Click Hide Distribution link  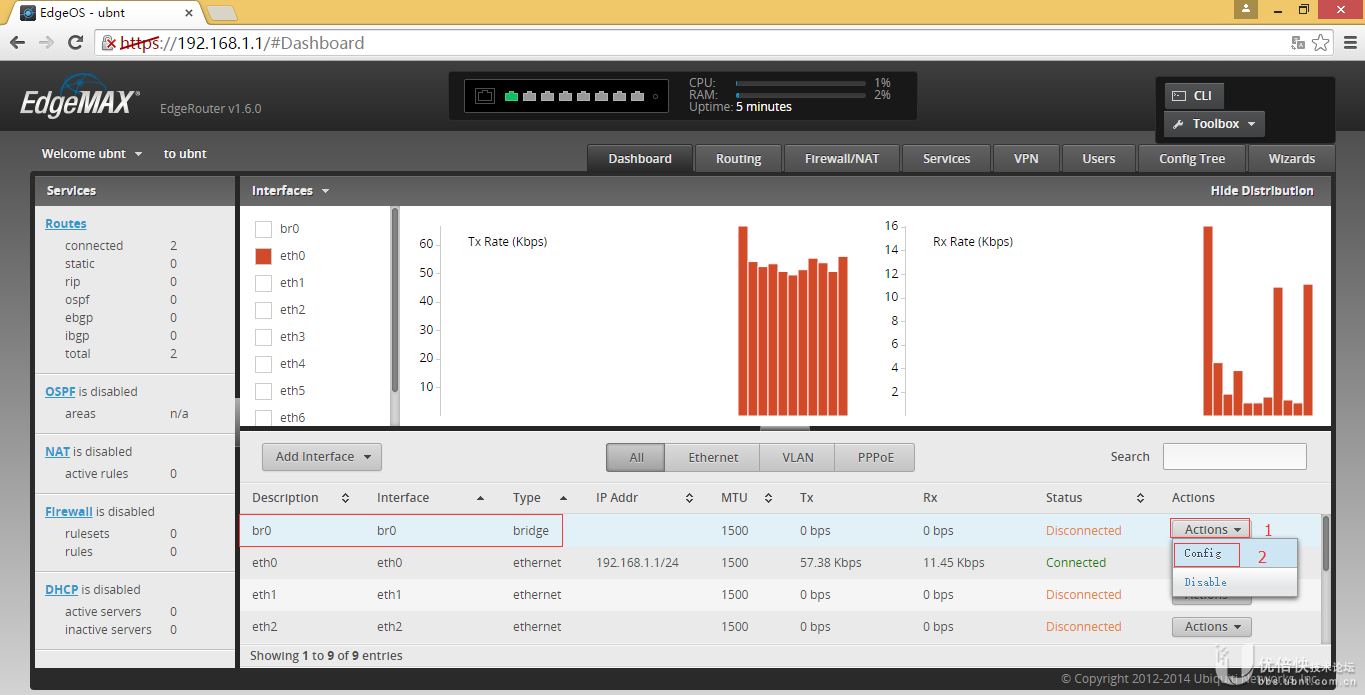pyautogui.click(x=1262, y=190)
